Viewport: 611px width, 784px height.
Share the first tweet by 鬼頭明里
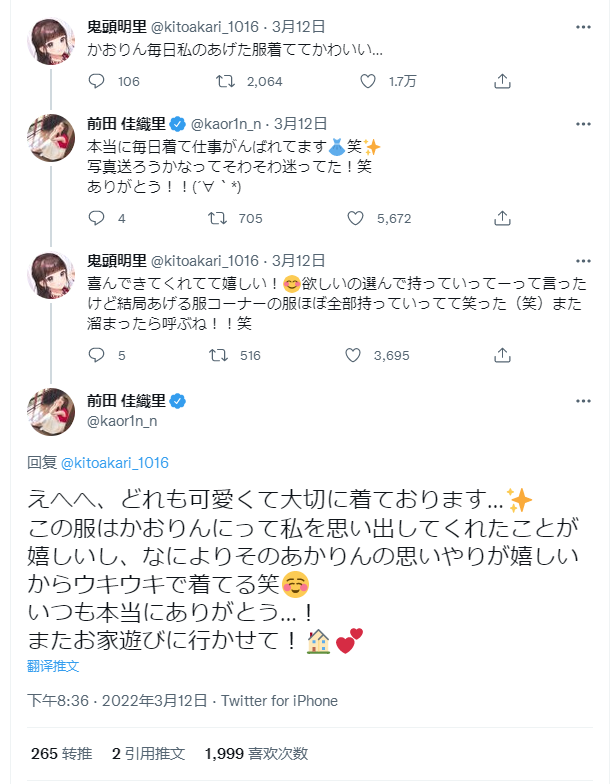[503, 82]
